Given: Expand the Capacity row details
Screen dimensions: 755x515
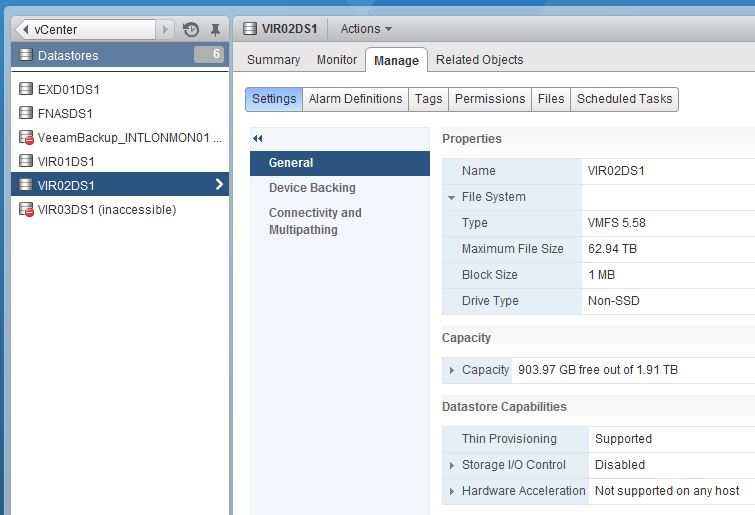Looking at the screenshot, I should [452, 370].
